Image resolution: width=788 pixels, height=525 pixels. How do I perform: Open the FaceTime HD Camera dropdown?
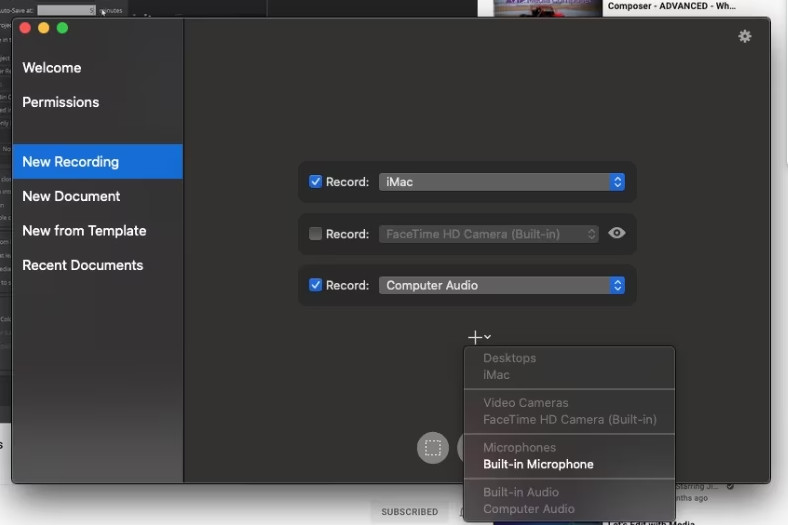pos(488,234)
